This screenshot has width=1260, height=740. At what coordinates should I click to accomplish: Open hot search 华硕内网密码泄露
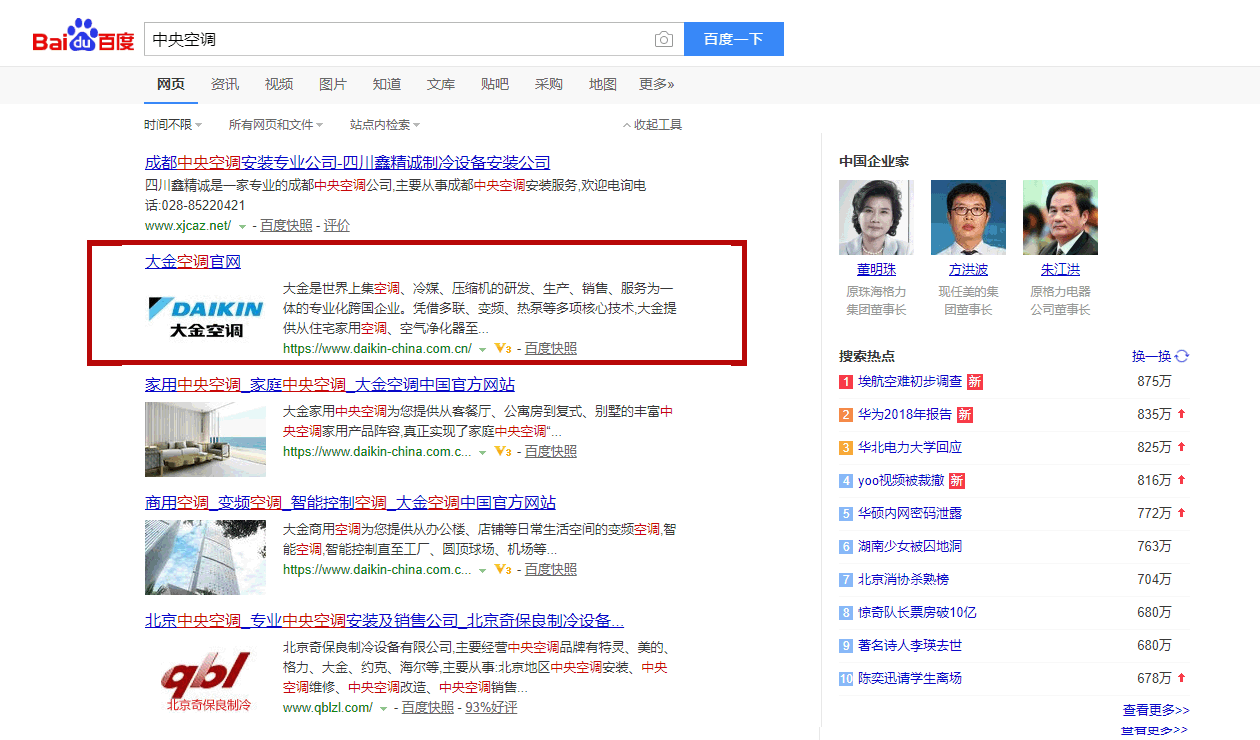coord(910,513)
